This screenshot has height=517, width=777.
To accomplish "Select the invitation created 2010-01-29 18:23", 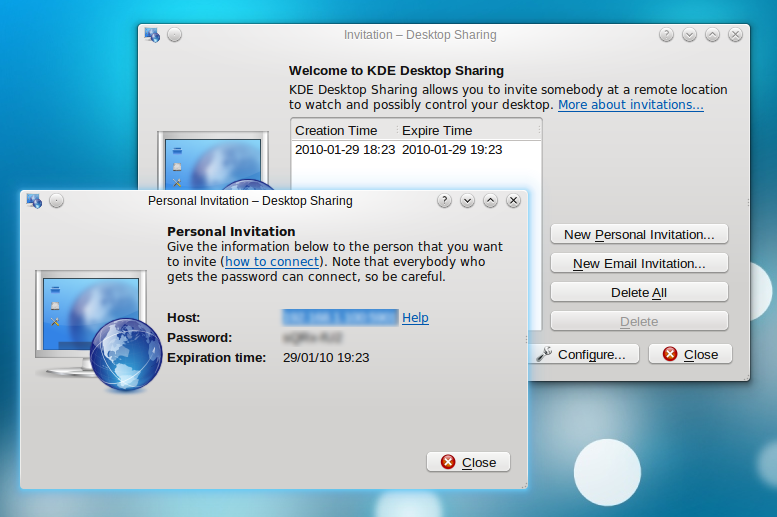I will pyautogui.click(x=400, y=150).
